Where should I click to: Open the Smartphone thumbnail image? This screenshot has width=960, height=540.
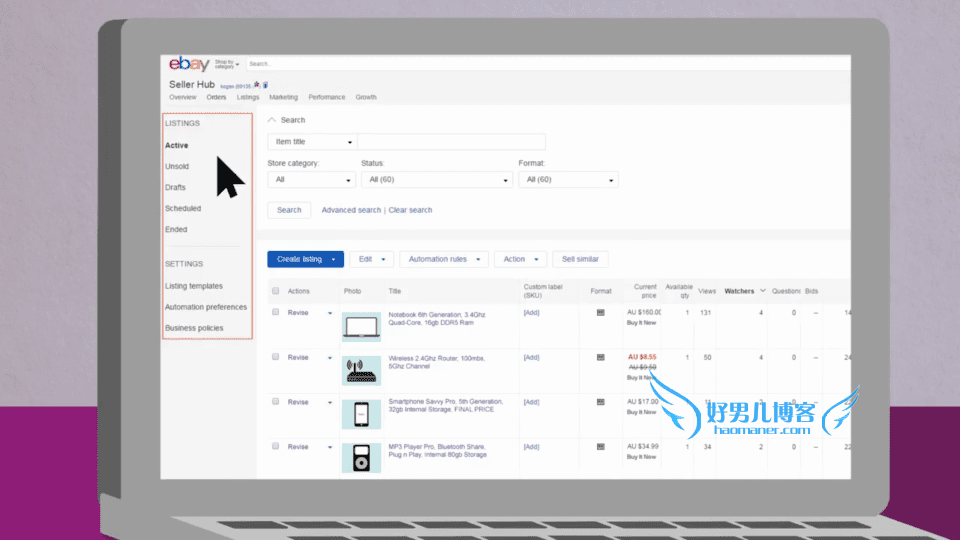pos(361,414)
